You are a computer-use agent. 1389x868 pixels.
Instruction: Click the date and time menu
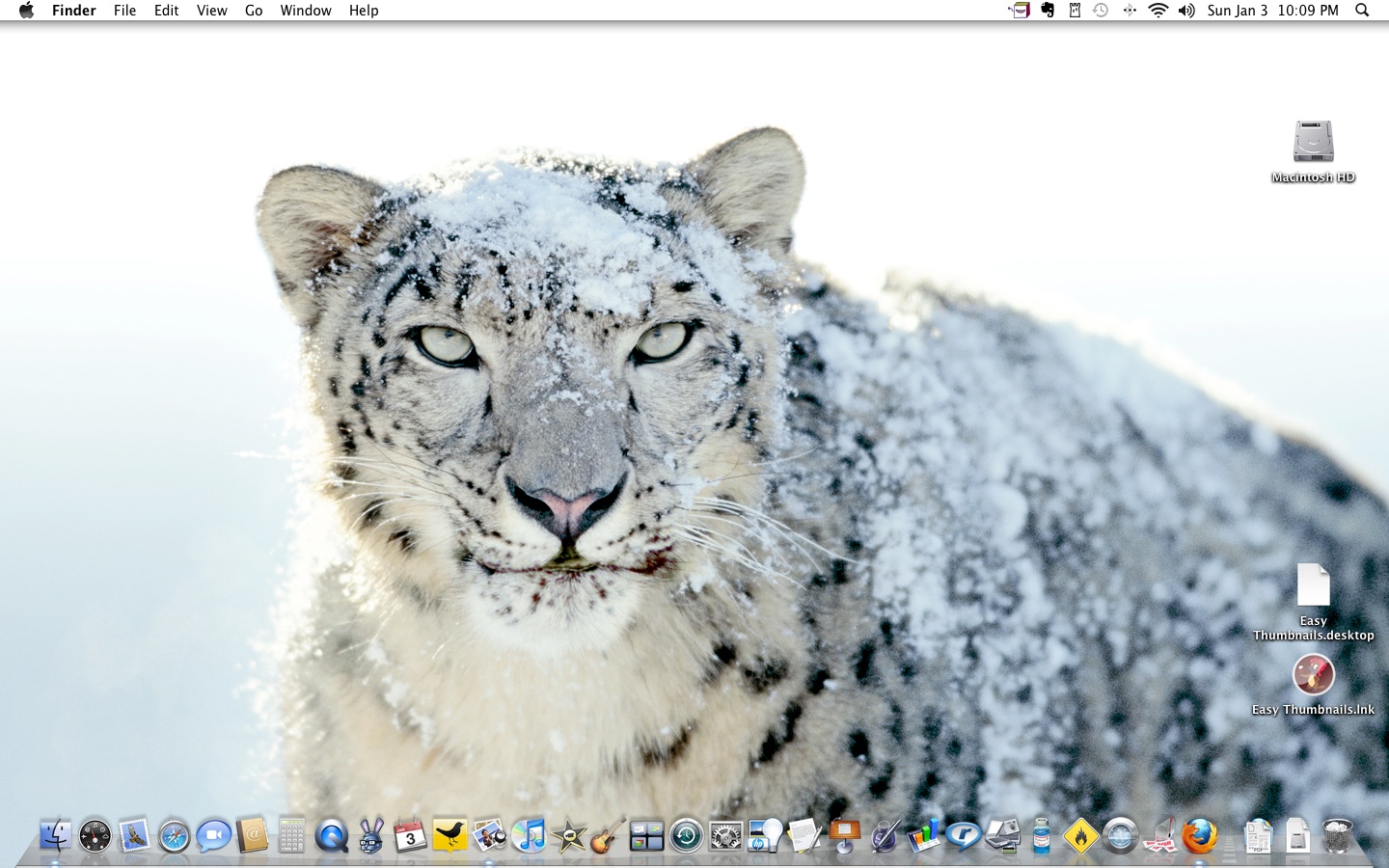[1272, 11]
